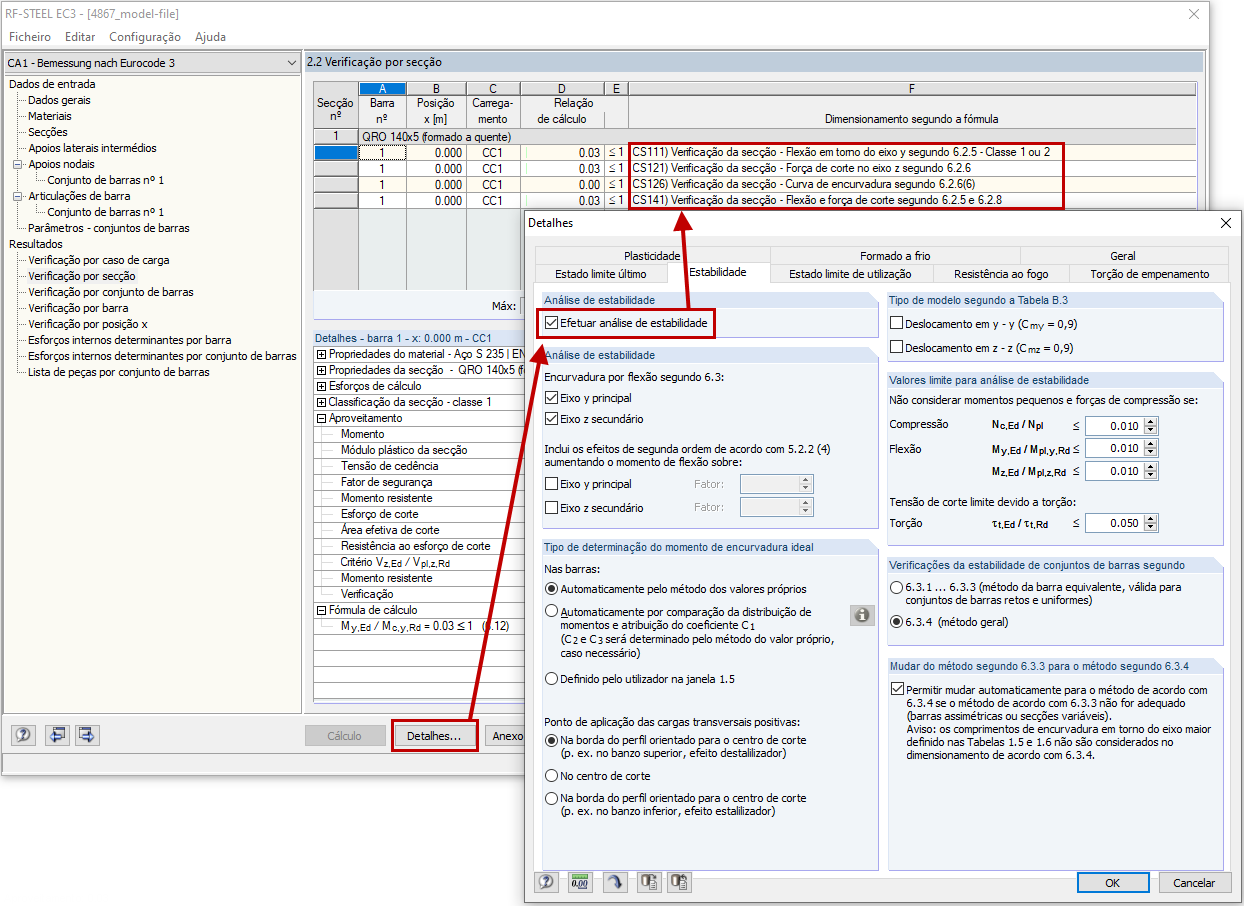Image resolution: width=1244 pixels, height=906 pixels.
Task: Click OK in the Detalhes dialog
Action: pyautogui.click(x=1113, y=883)
